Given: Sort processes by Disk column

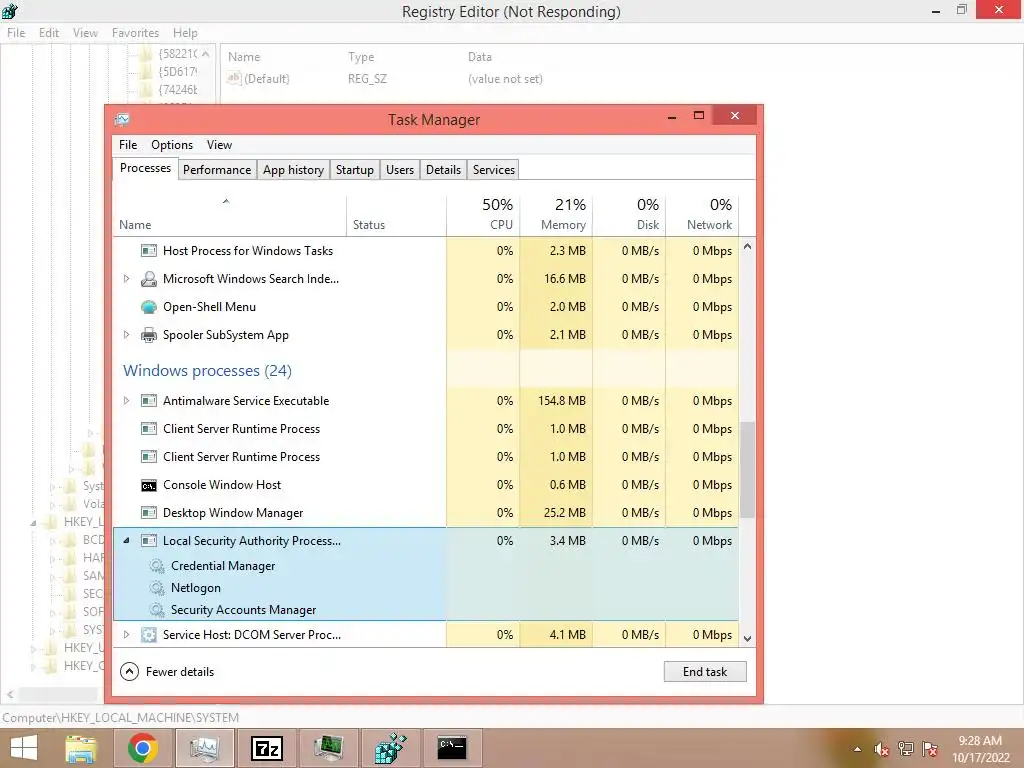Looking at the screenshot, I should point(630,216).
